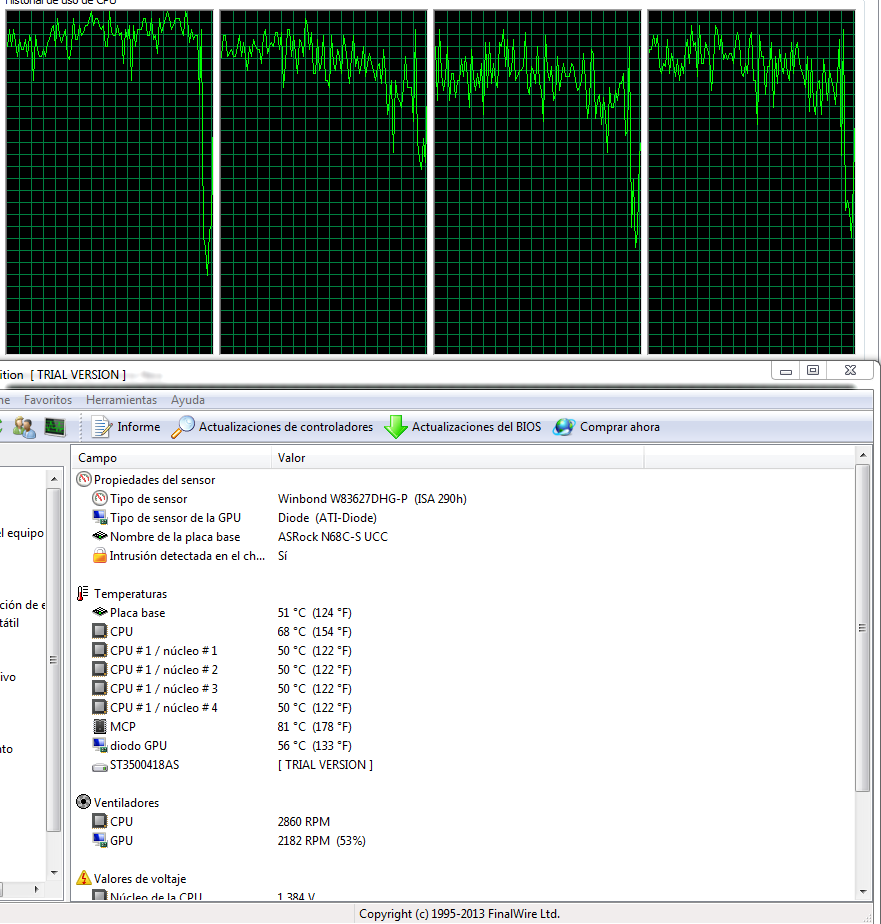Image resolution: width=881 pixels, height=924 pixels.
Task: Click the núcleo #2 chip icon
Action: pos(100,669)
